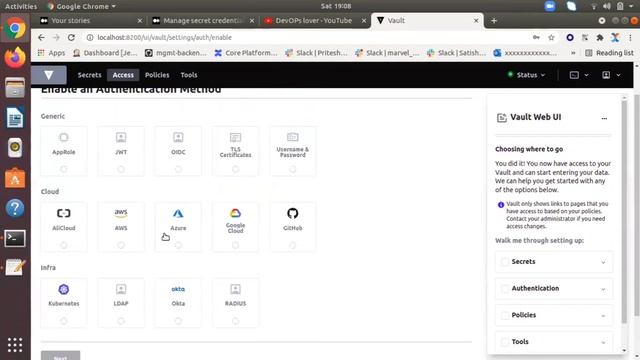Go back in Chrome history
This screenshot has width=640, height=360.
41,38
